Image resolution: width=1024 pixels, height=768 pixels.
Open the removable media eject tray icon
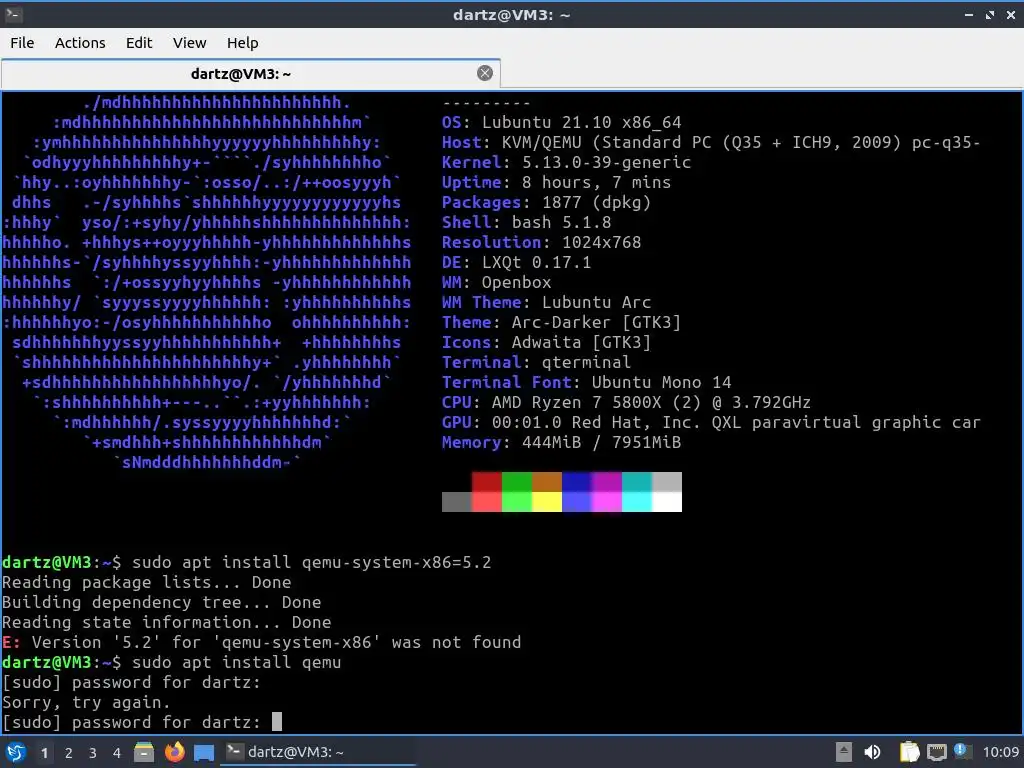tap(844, 752)
